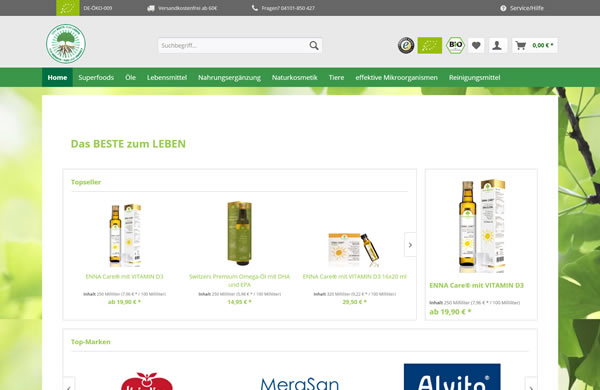Open the Lebensmittel category
600x390 pixels.
(x=167, y=77)
